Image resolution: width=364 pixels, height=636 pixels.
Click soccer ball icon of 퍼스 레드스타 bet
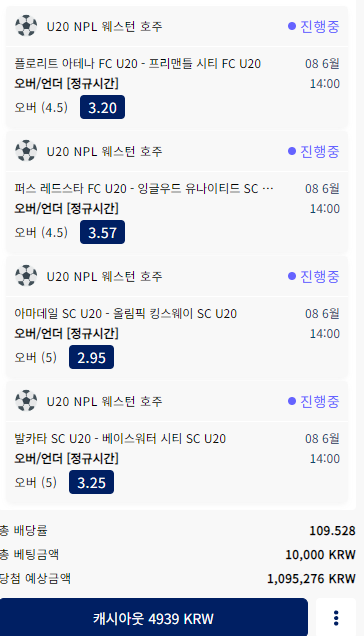click(26, 151)
